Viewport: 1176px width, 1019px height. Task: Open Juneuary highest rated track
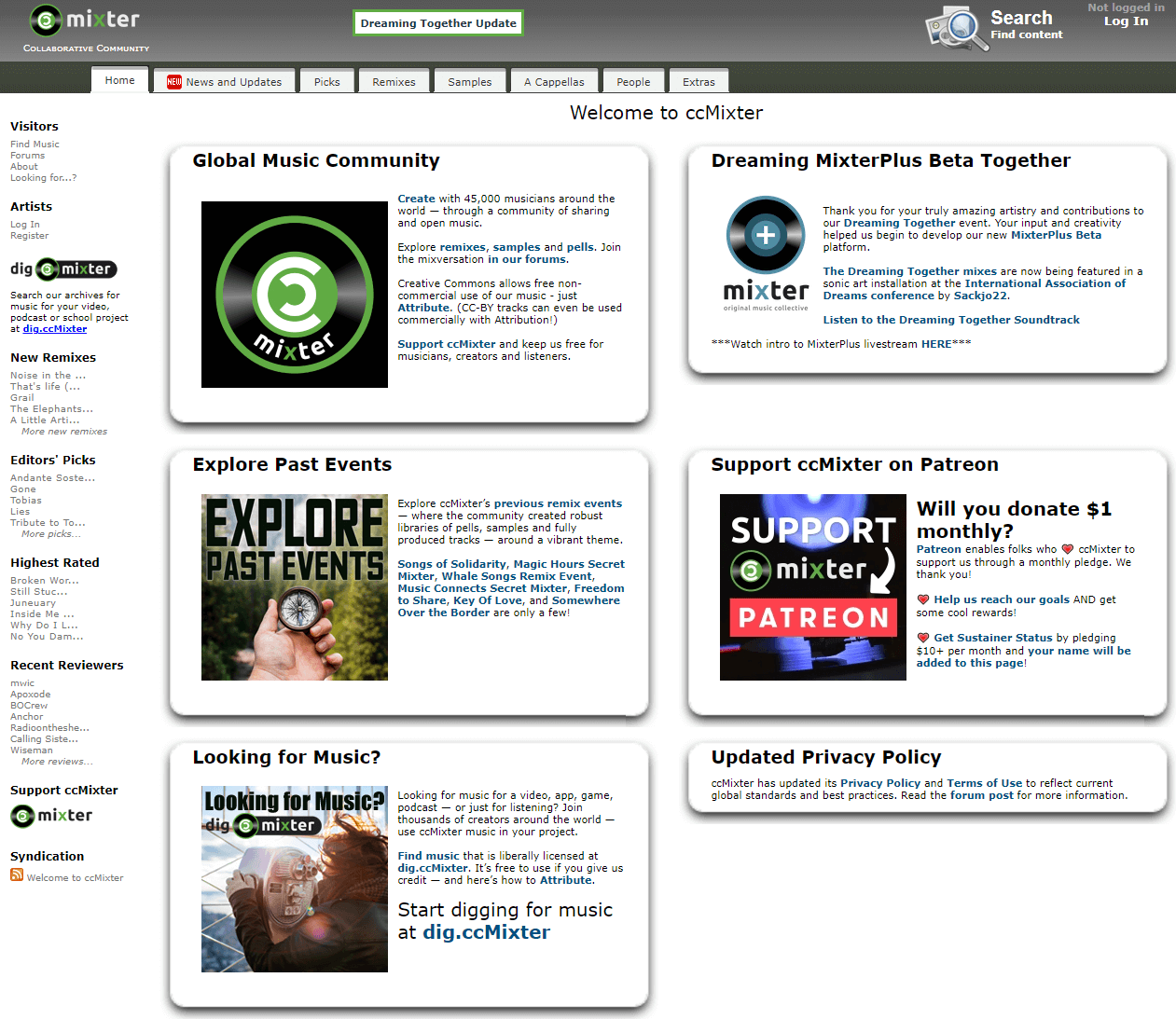pos(33,603)
